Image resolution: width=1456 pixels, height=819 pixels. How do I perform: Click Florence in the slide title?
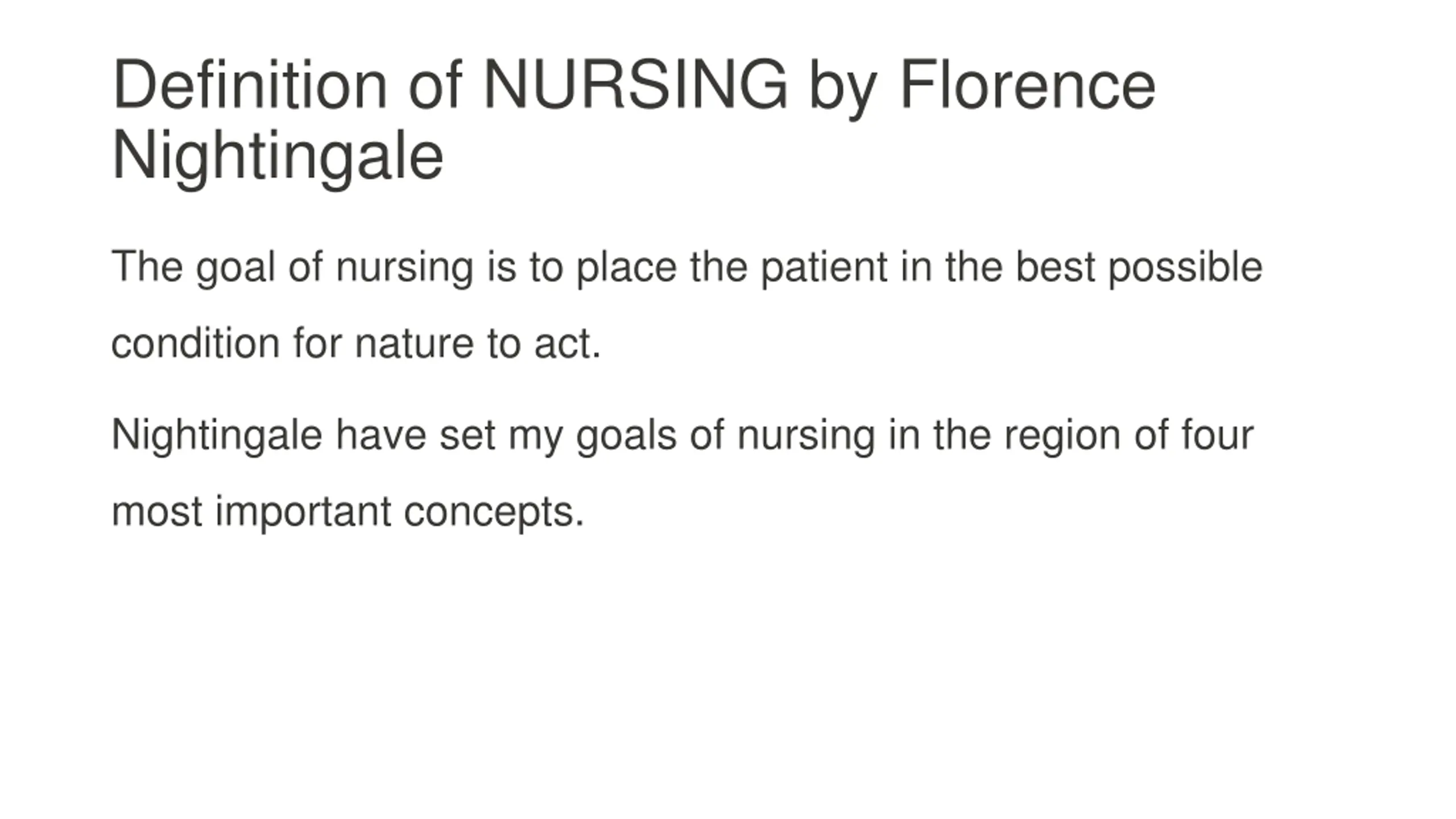click(x=1027, y=85)
